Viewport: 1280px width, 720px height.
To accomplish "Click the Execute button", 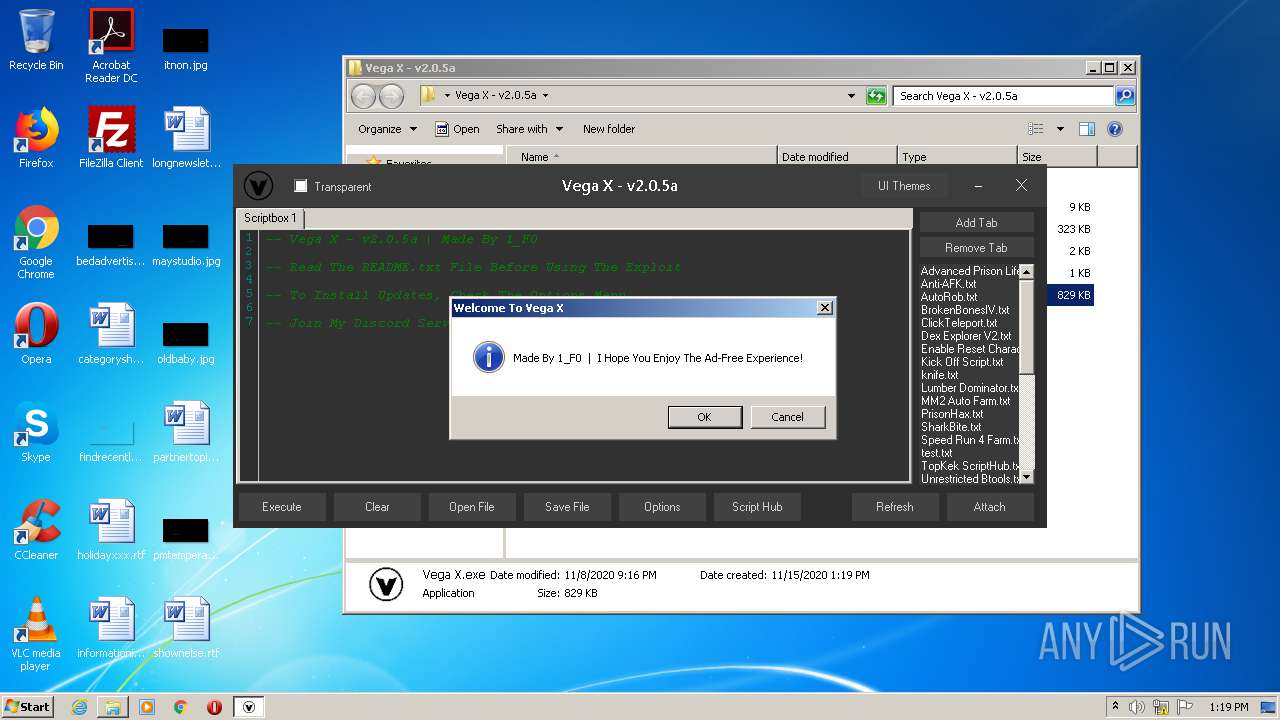I will 282,507.
